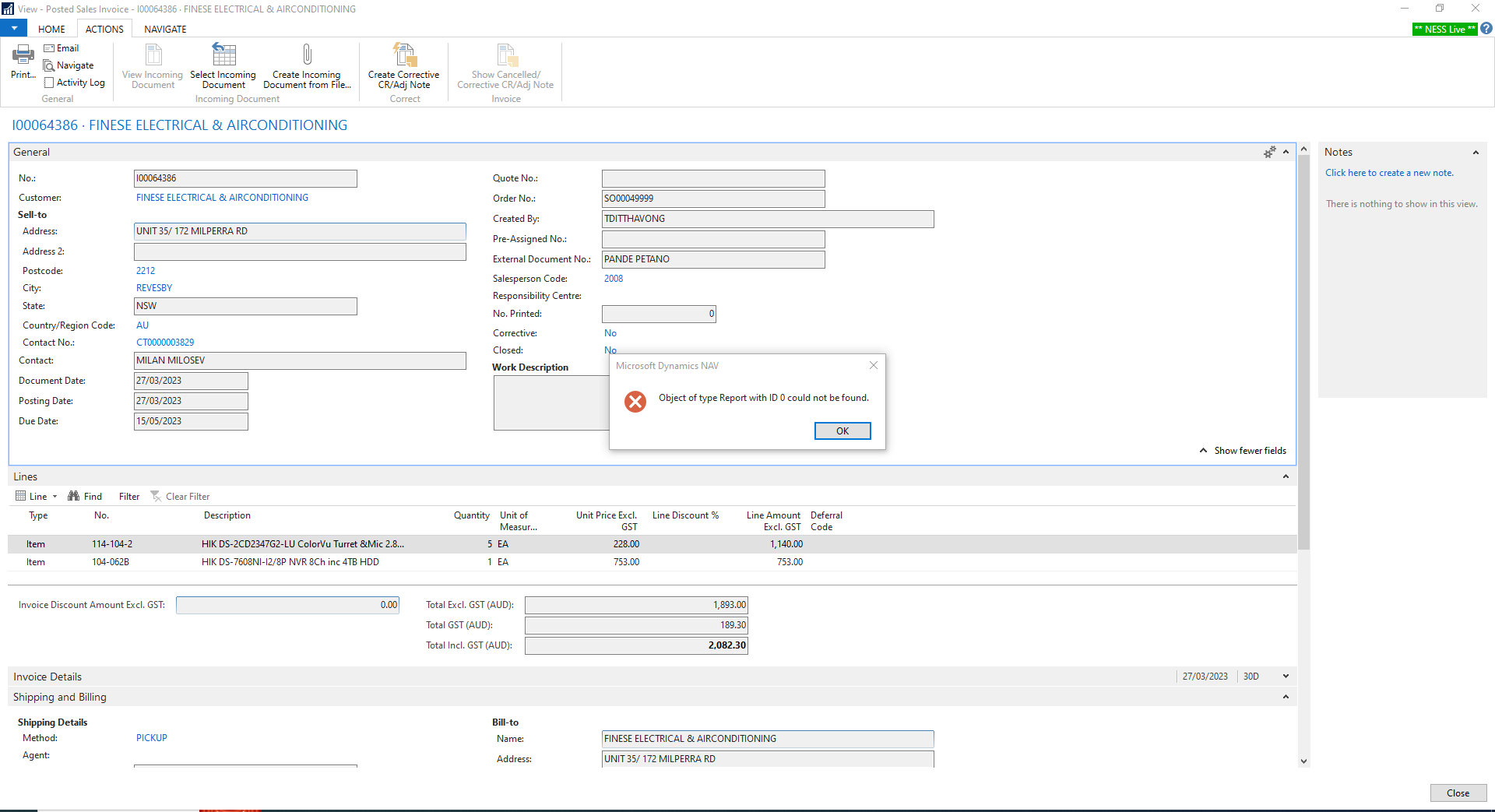
Task: Click the Description column header
Action: coord(227,515)
